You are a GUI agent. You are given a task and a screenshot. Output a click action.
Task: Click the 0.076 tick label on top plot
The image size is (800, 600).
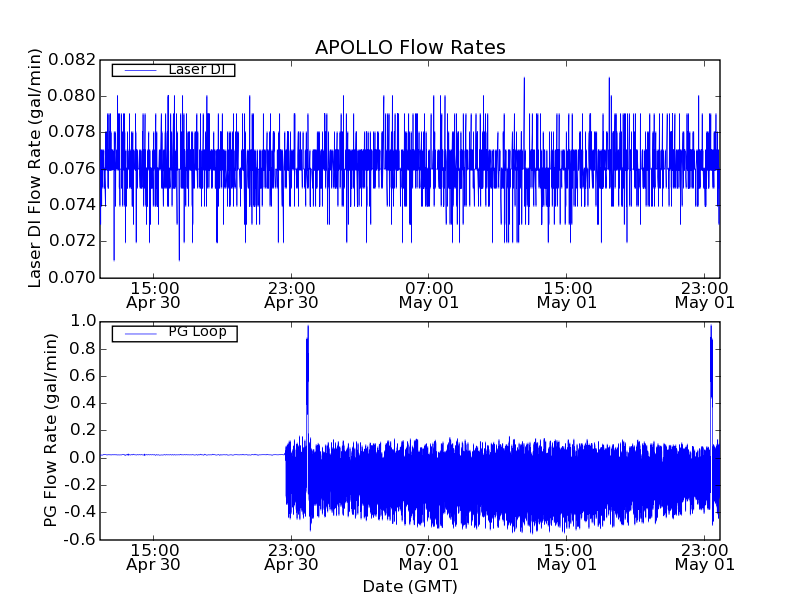[69, 169]
